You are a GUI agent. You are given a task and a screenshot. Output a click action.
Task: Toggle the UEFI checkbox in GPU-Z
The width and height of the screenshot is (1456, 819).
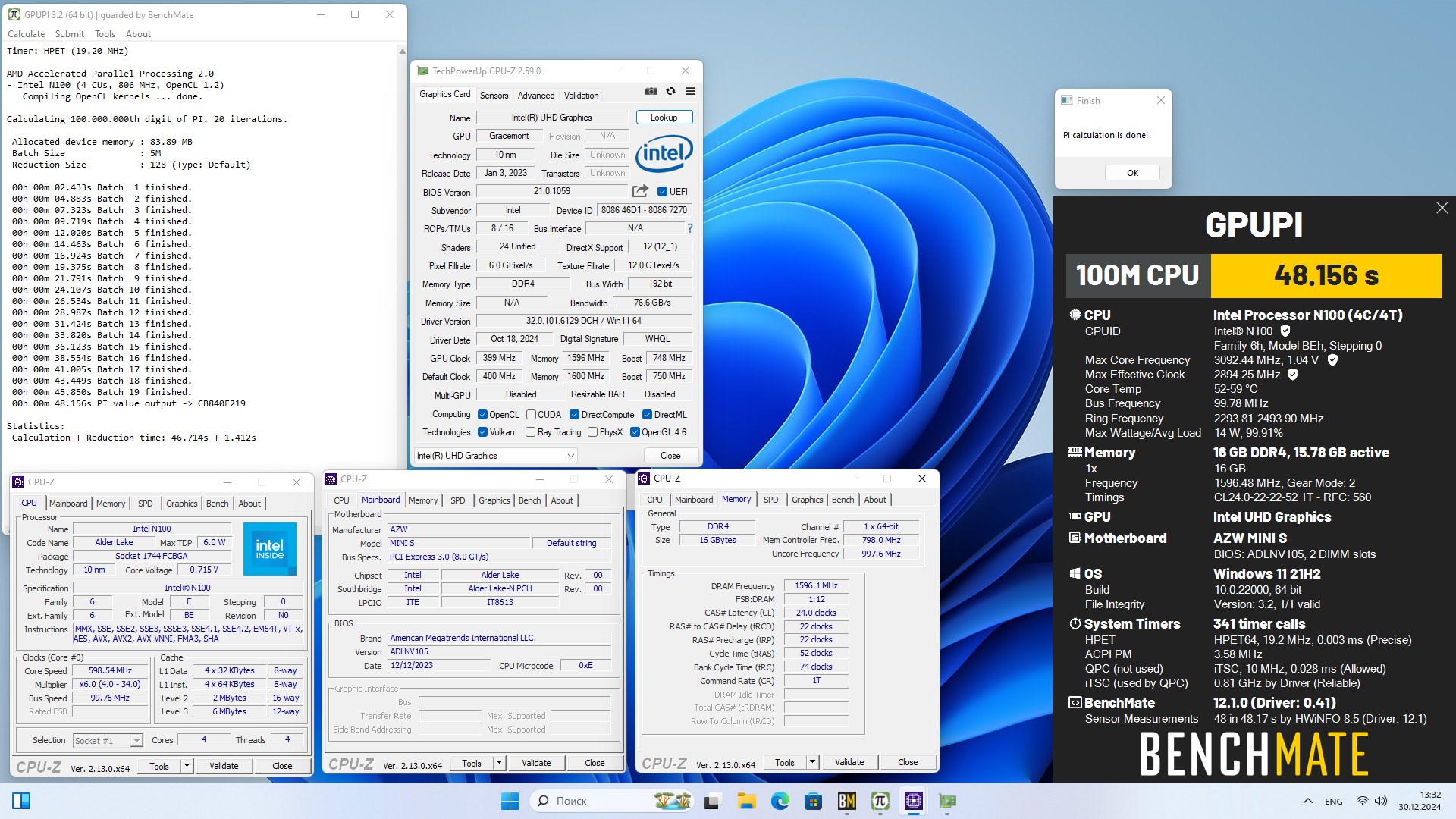point(662,192)
